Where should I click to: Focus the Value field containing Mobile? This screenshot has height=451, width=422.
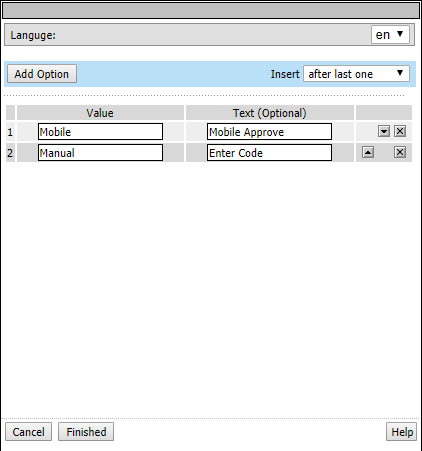[100, 132]
